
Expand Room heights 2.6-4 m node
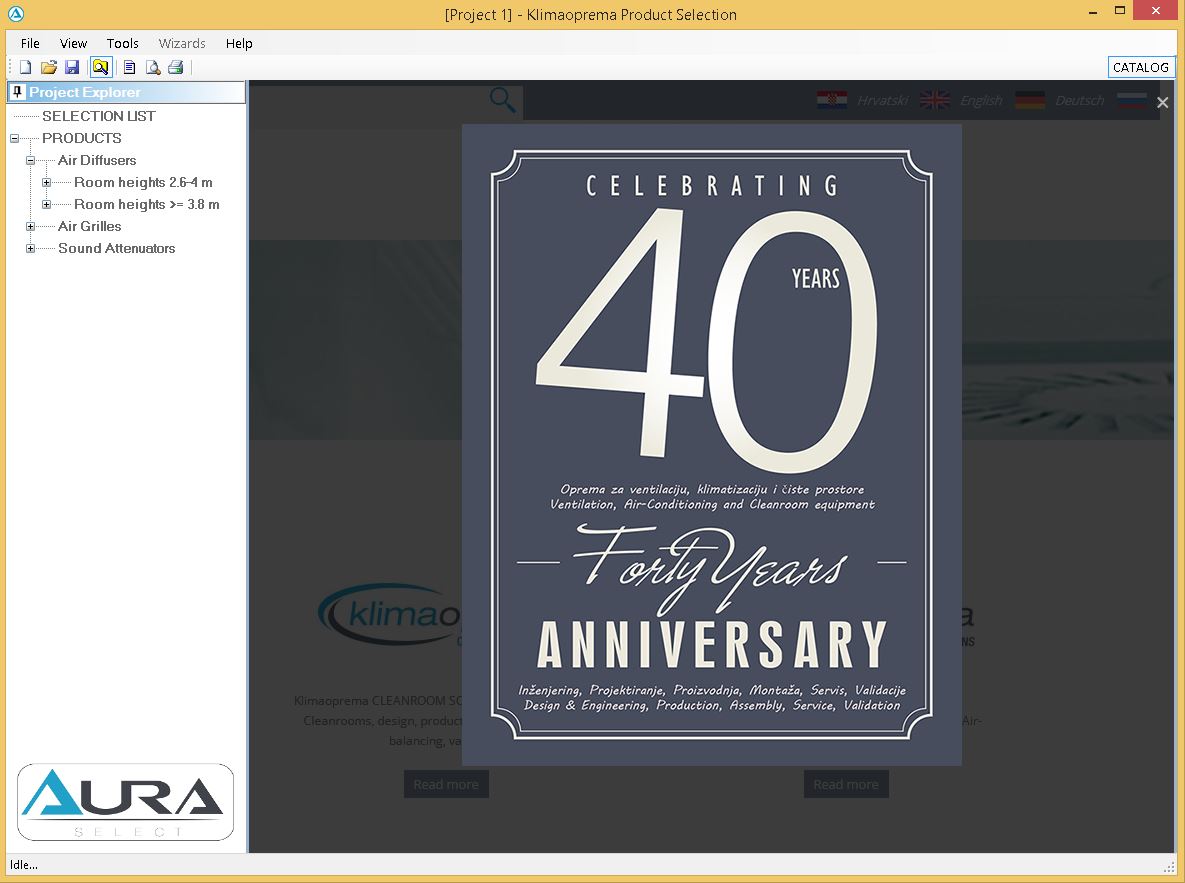(x=47, y=183)
